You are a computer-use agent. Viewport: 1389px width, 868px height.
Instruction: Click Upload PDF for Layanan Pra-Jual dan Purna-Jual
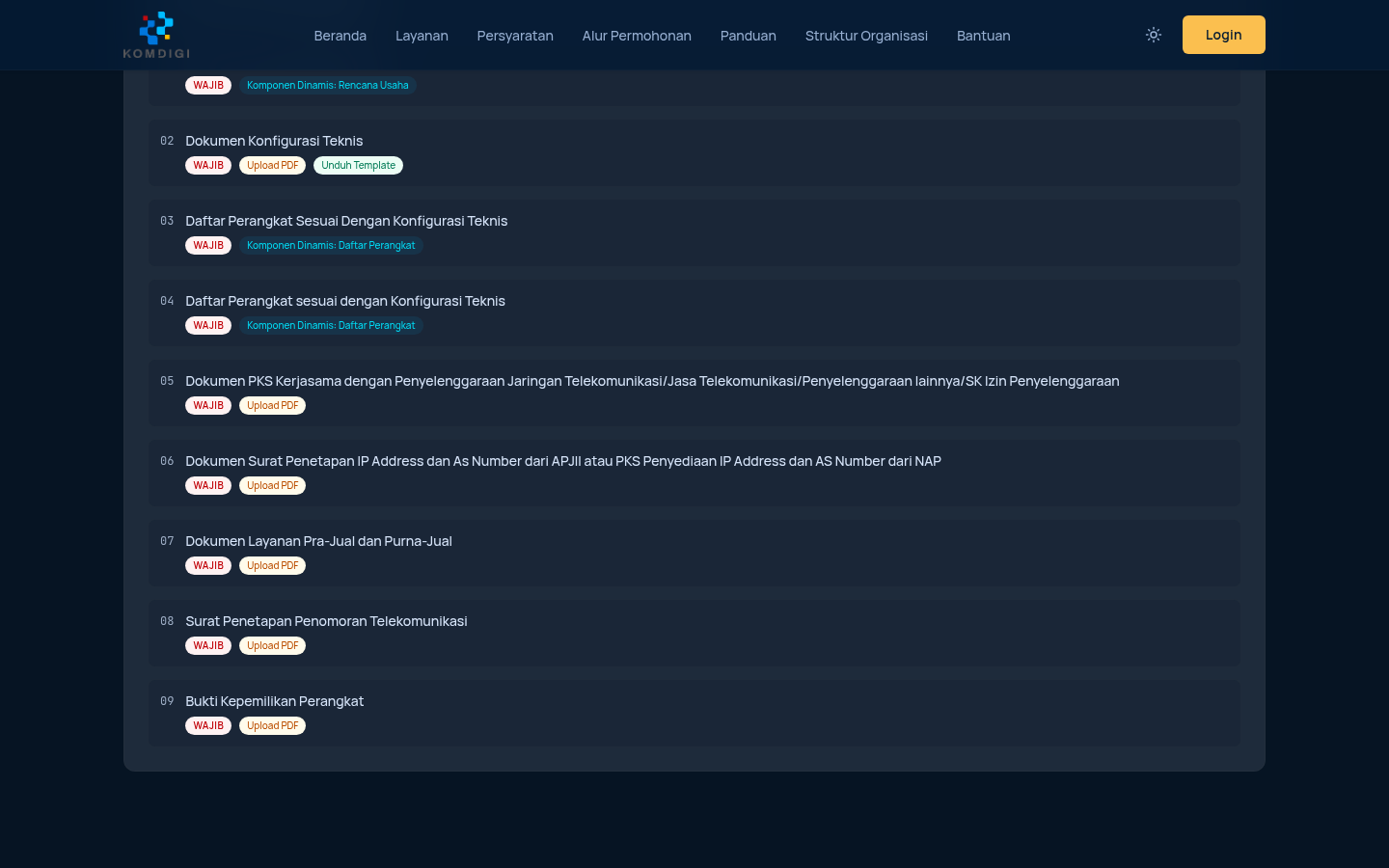point(273,566)
